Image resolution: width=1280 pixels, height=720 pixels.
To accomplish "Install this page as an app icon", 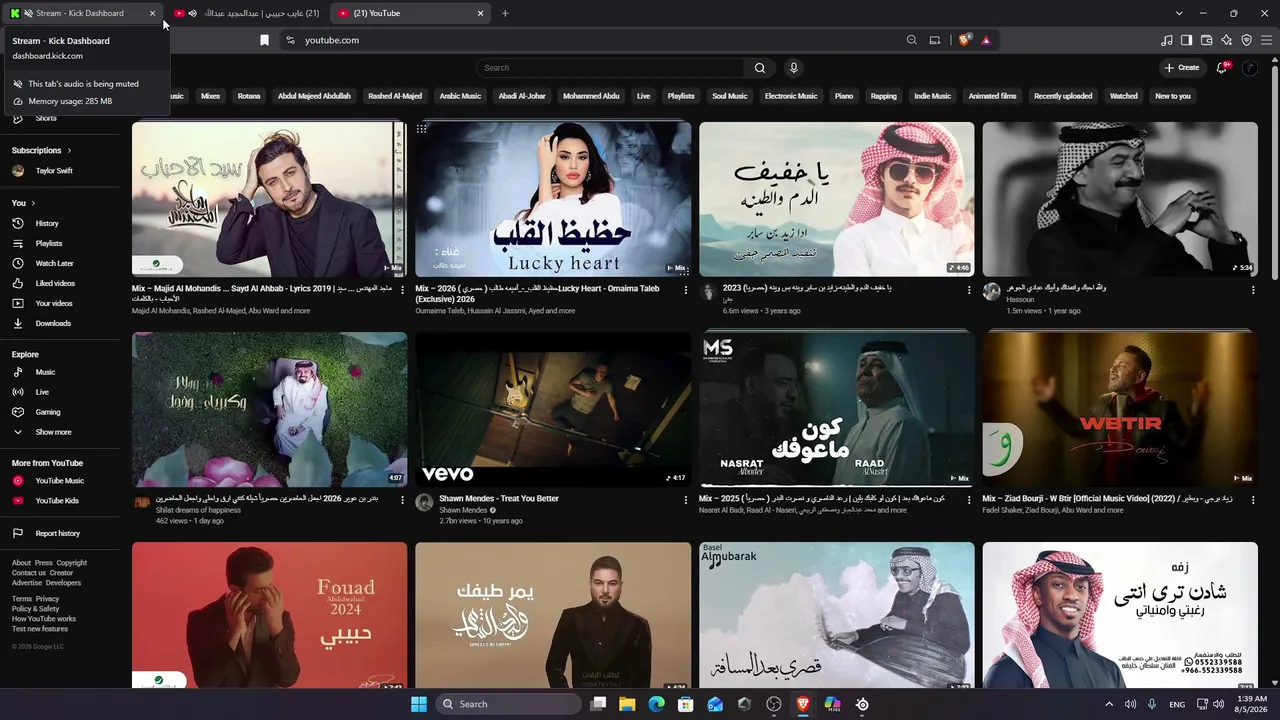I will 935,40.
